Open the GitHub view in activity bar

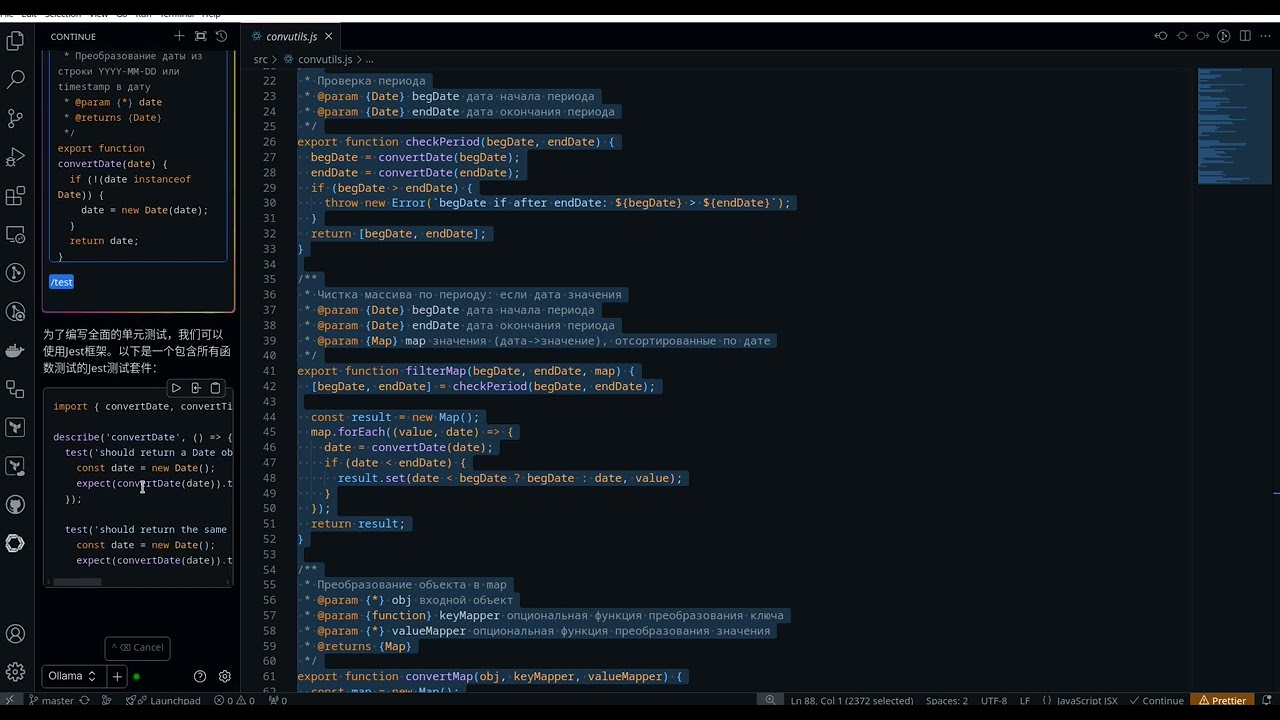(15, 505)
